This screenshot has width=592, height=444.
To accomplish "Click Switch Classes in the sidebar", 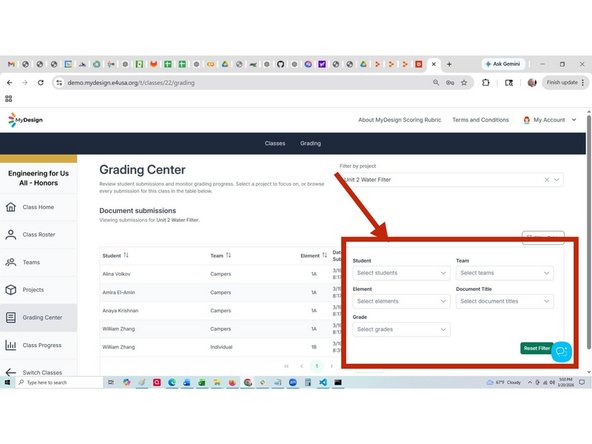I will pyautogui.click(x=38, y=372).
